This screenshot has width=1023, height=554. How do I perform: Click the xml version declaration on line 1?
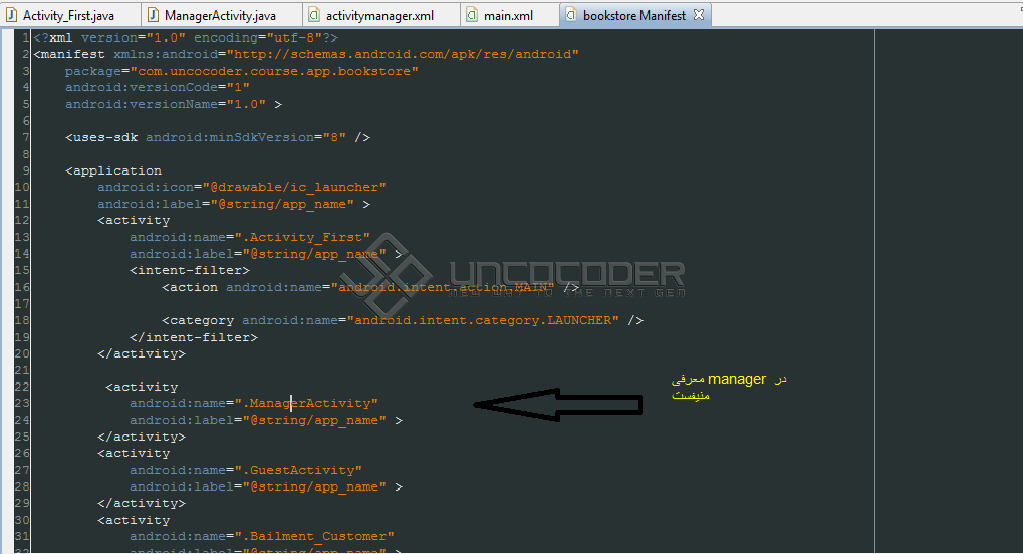click(185, 38)
